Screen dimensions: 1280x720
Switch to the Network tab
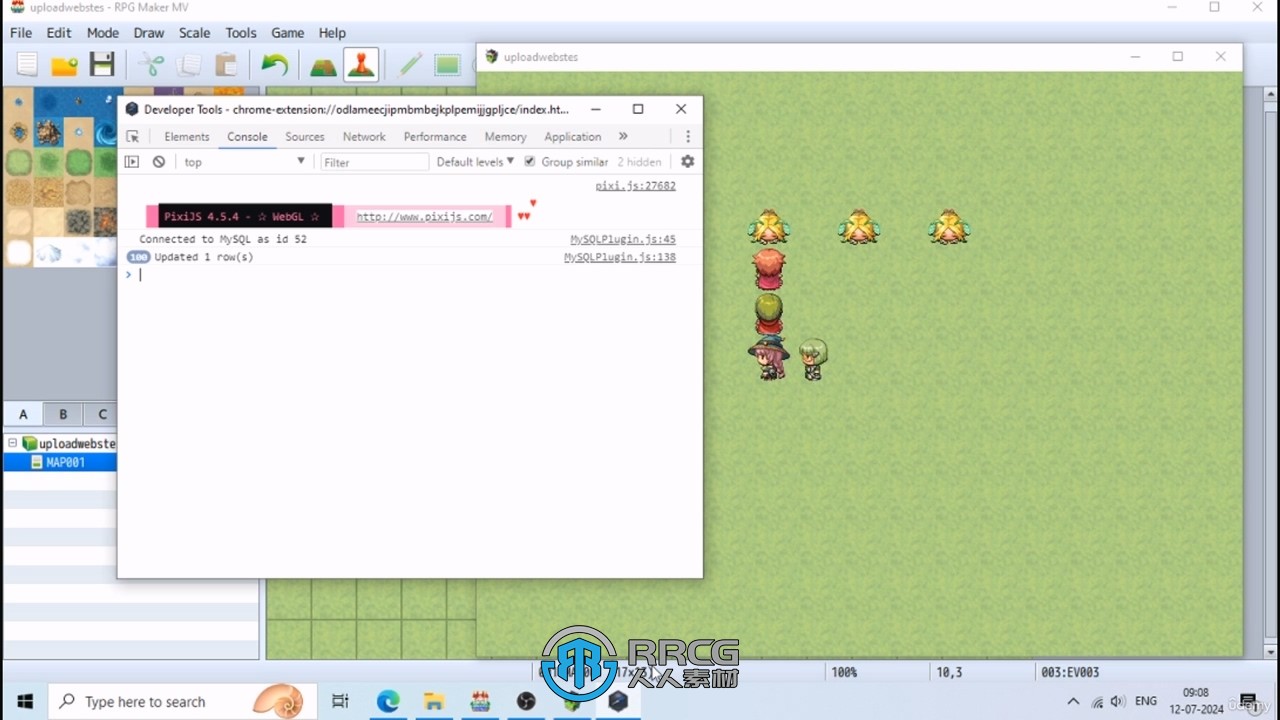coord(364,137)
